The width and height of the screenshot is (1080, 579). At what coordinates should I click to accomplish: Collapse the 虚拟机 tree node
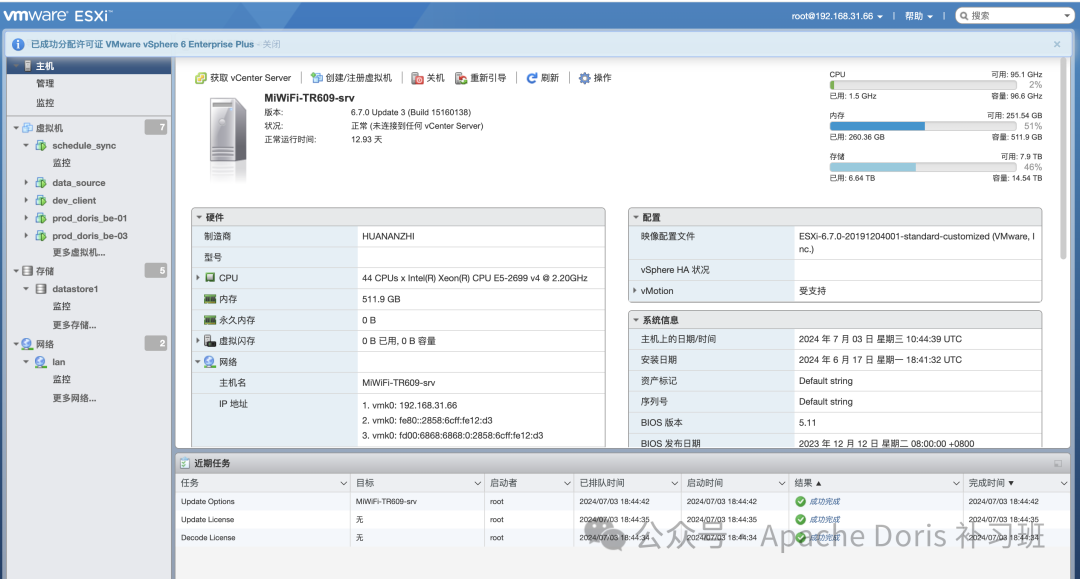point(16,128)
